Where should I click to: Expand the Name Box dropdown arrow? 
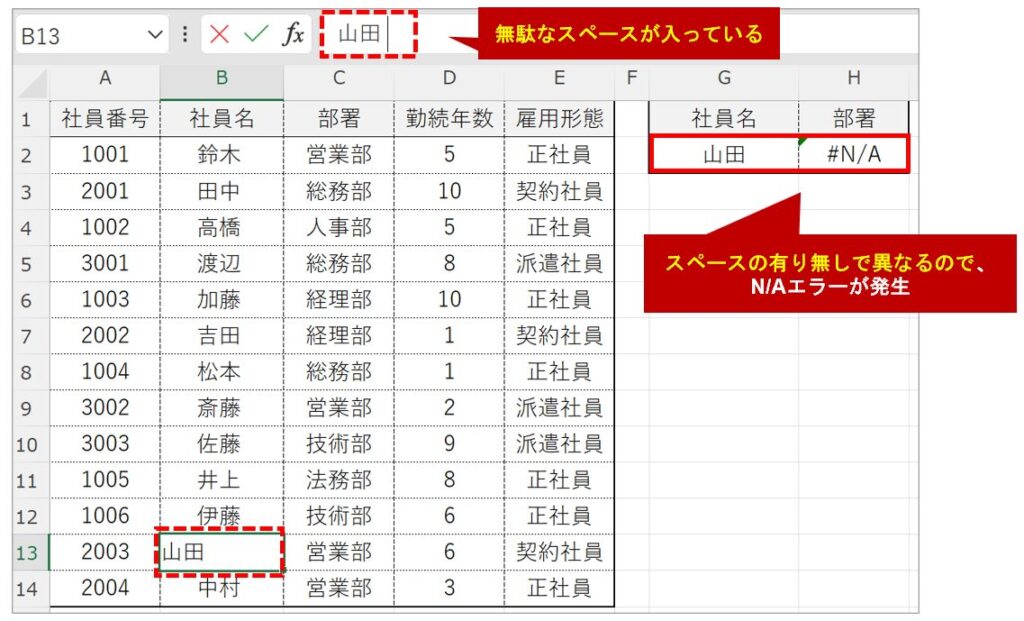click(x=155, y=35)
